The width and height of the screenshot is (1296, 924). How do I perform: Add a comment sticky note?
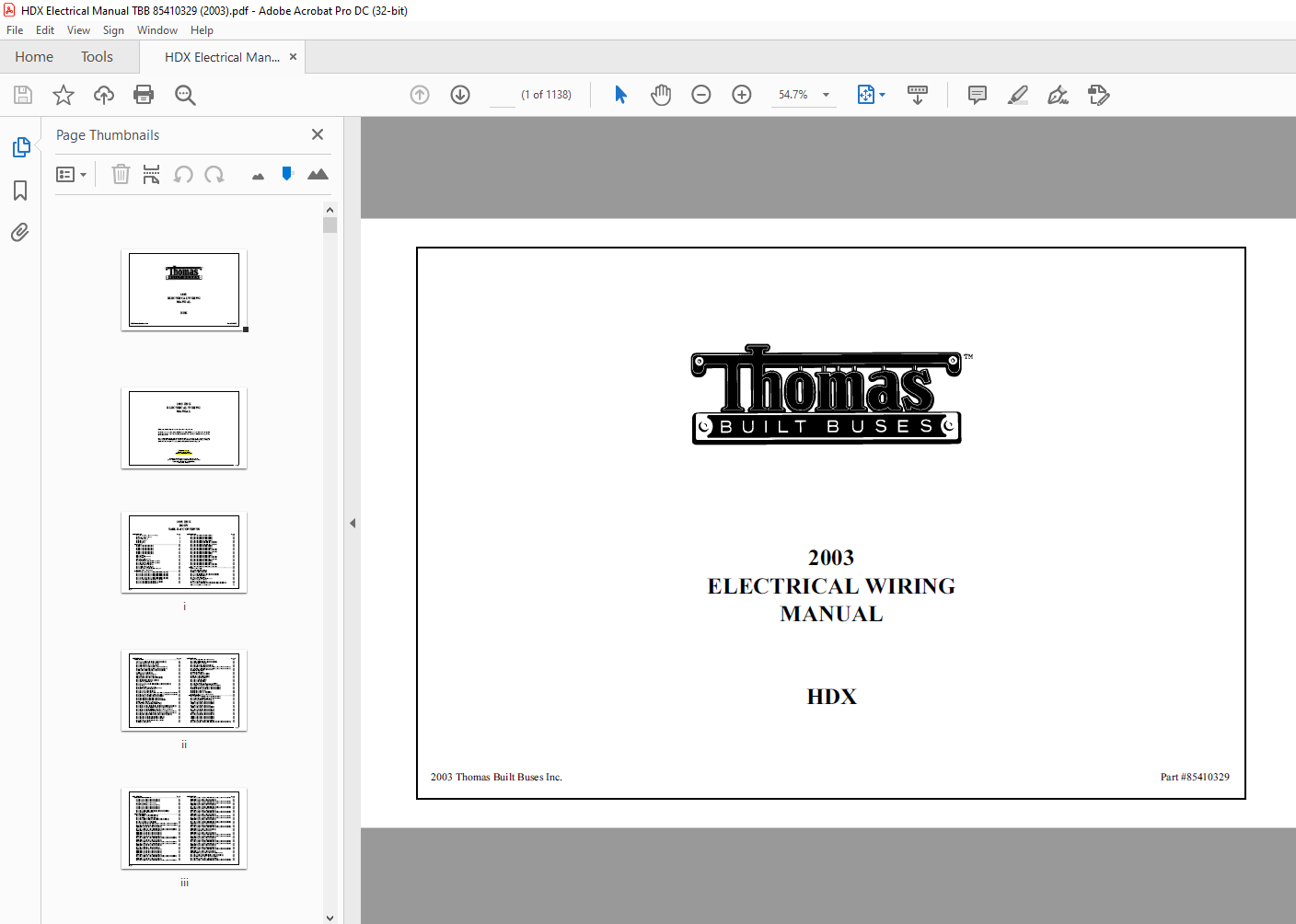click(978, 95)
